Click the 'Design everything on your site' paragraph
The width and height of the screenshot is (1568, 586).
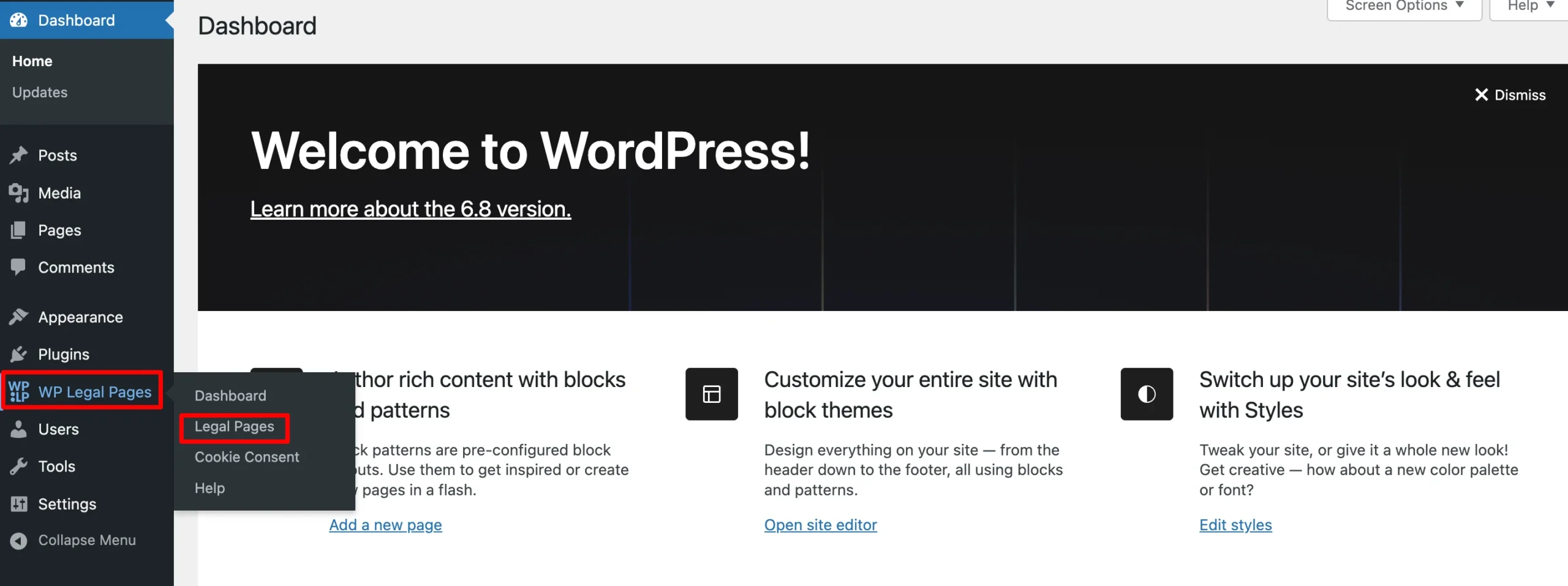[x=913, y=470]
